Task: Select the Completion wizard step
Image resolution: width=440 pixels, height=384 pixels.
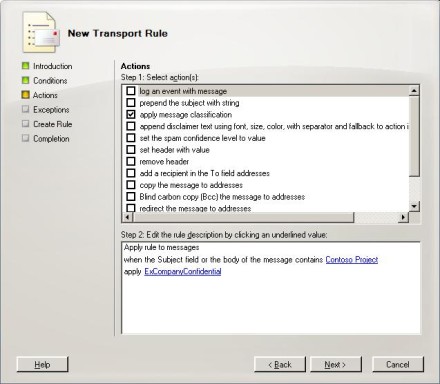Action: click(51, 138)
